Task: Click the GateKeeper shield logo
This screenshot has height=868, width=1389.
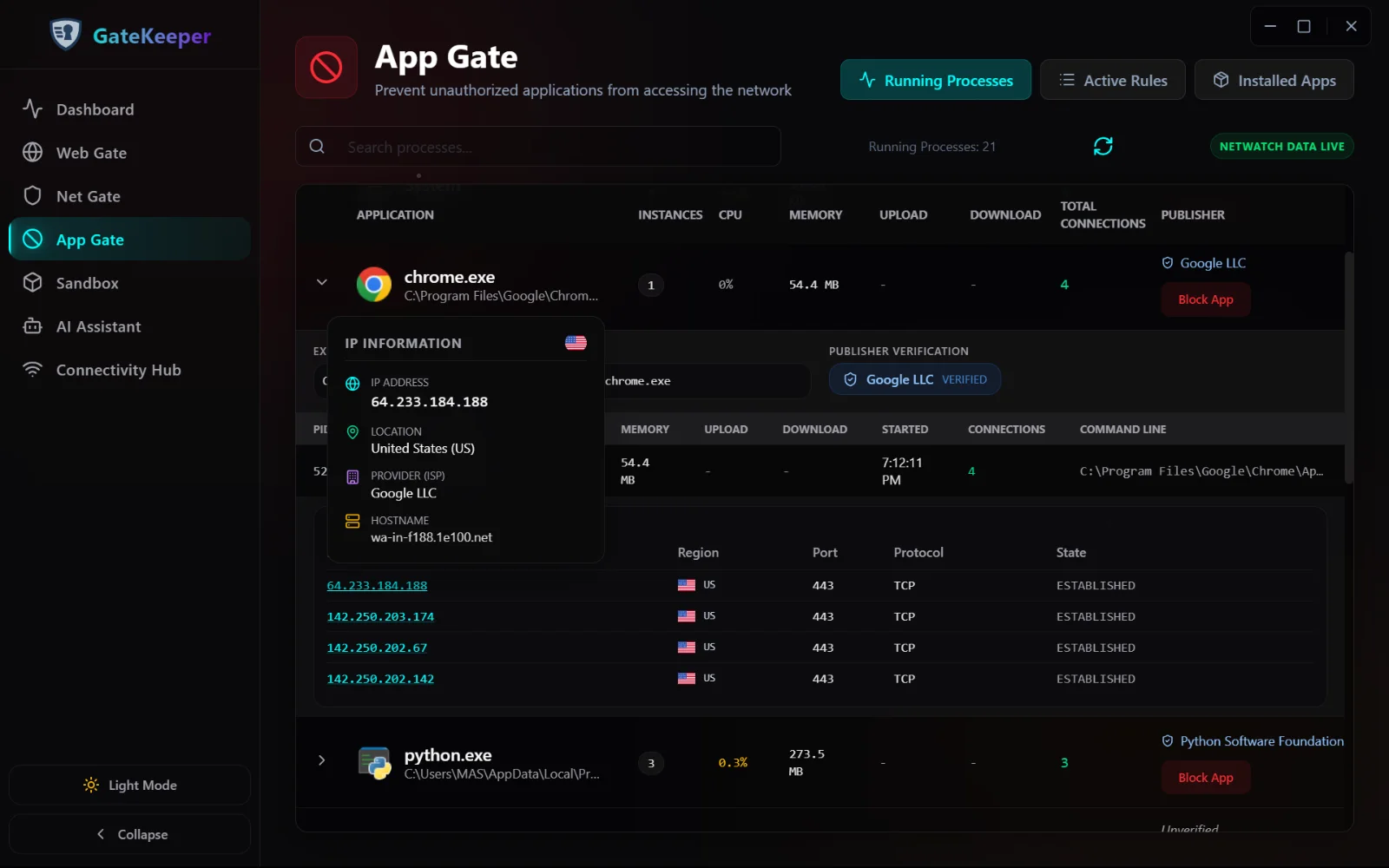Action: click(65, 35)
